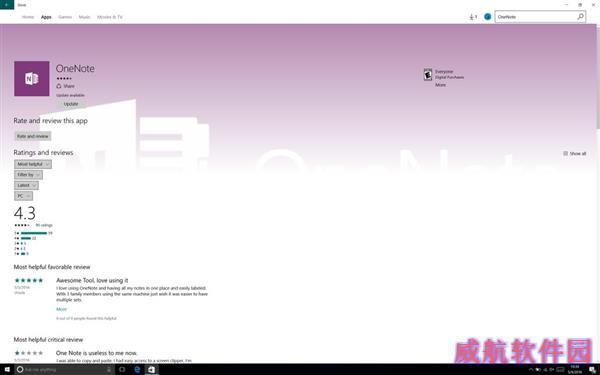This screenshot has width=600, height=375.
Task: Open the PC device dropdown
Action: 23,196
